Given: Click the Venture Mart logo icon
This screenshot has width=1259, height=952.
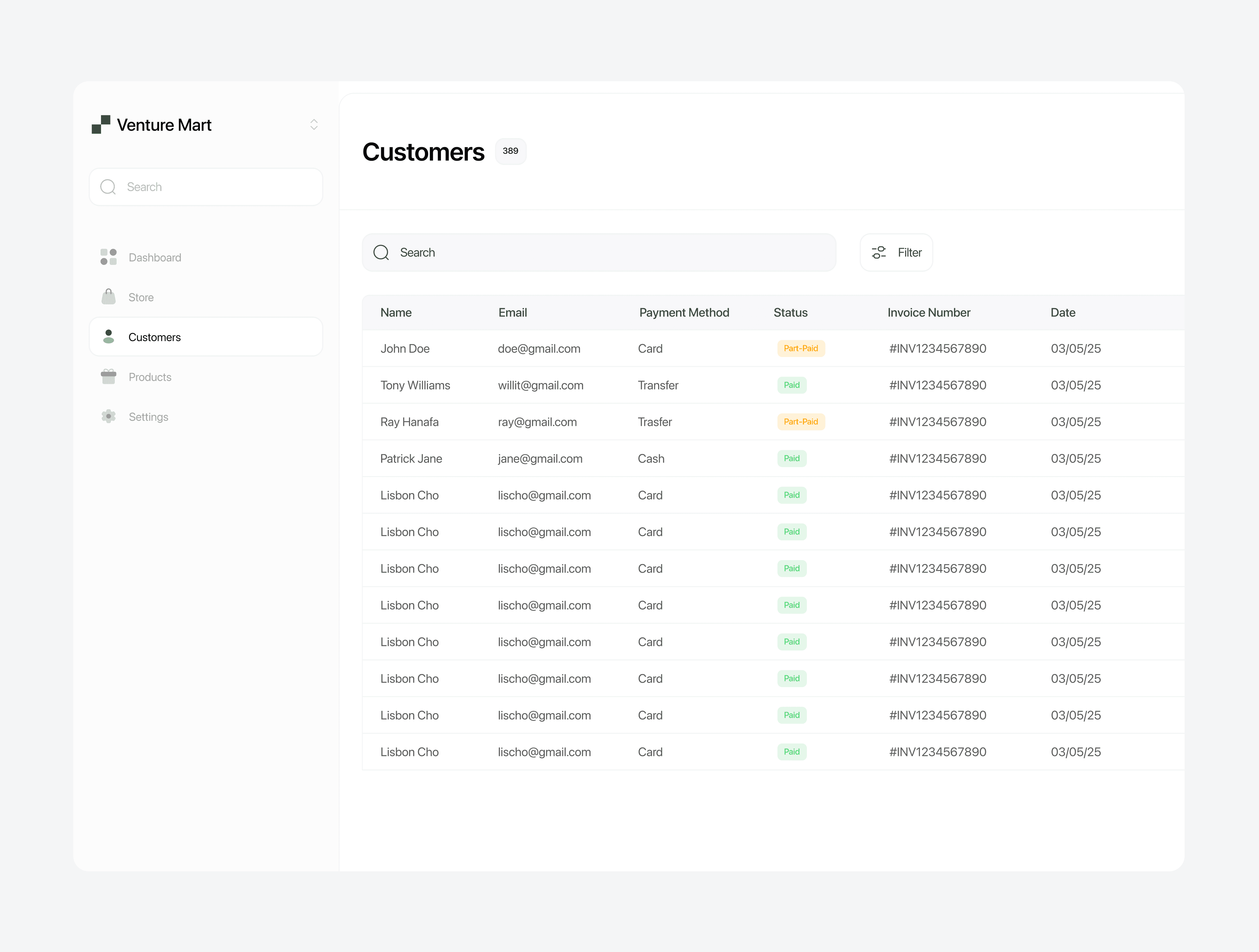Looking at the screenshot, I should [101, 125].
